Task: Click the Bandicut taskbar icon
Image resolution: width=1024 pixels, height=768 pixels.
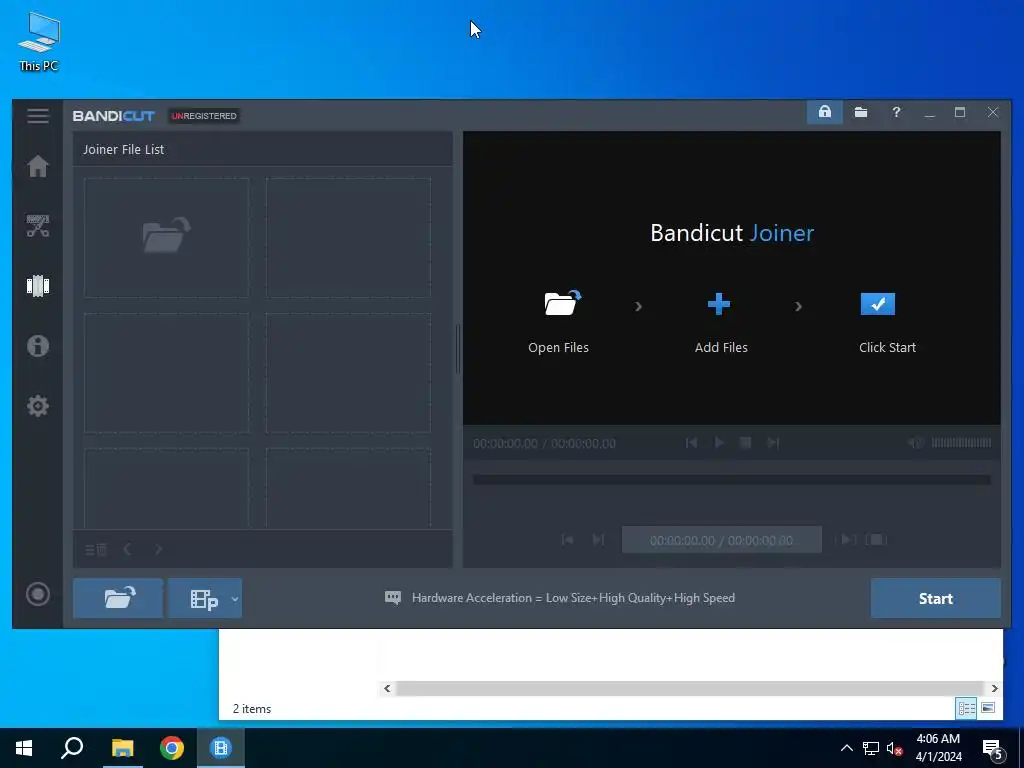Action: (221, 748)
